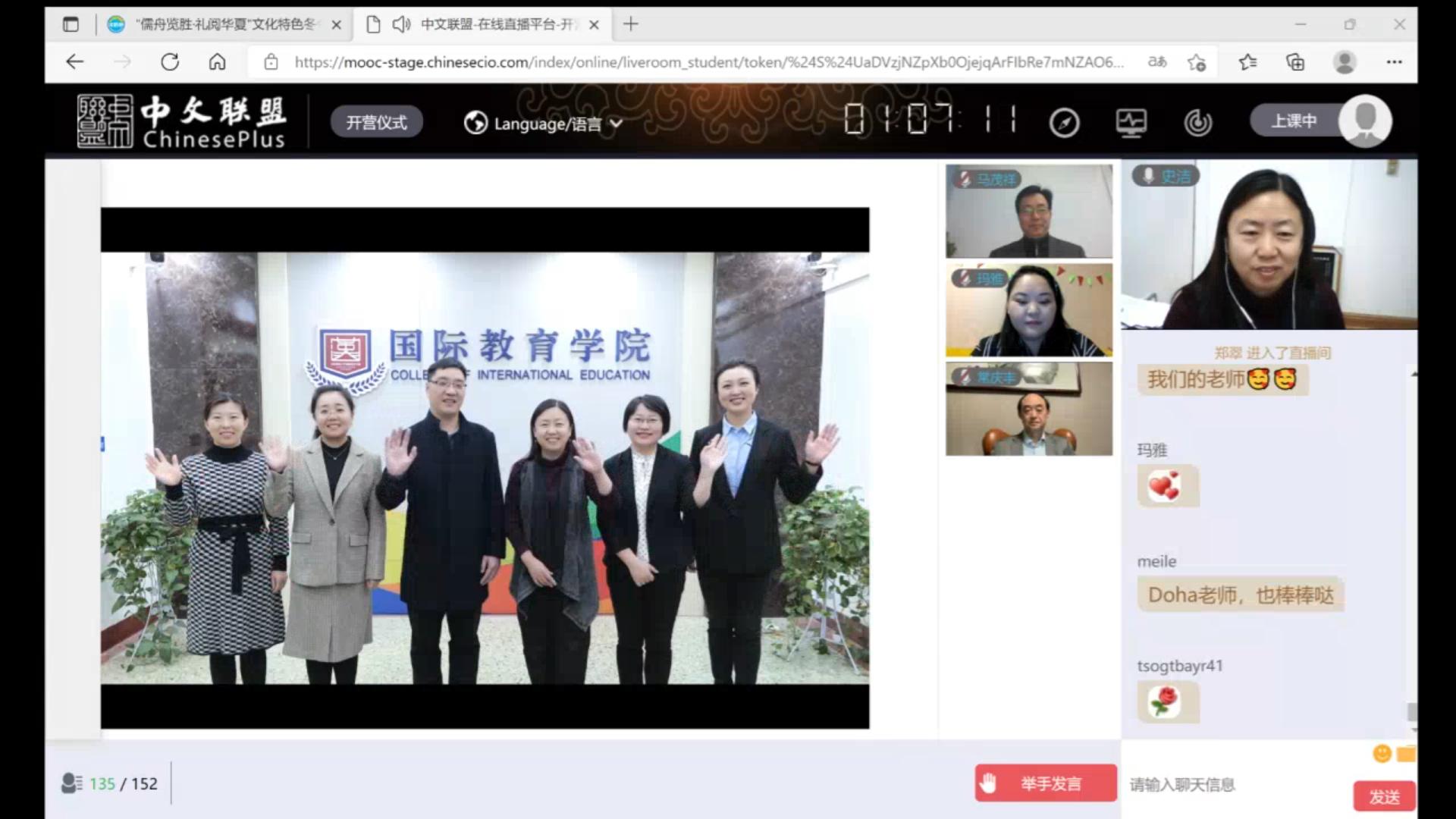The width and height of the screenshot is (1456, 819).
Task: Click the user profile avatar in header
Action: coord(1364,121)
